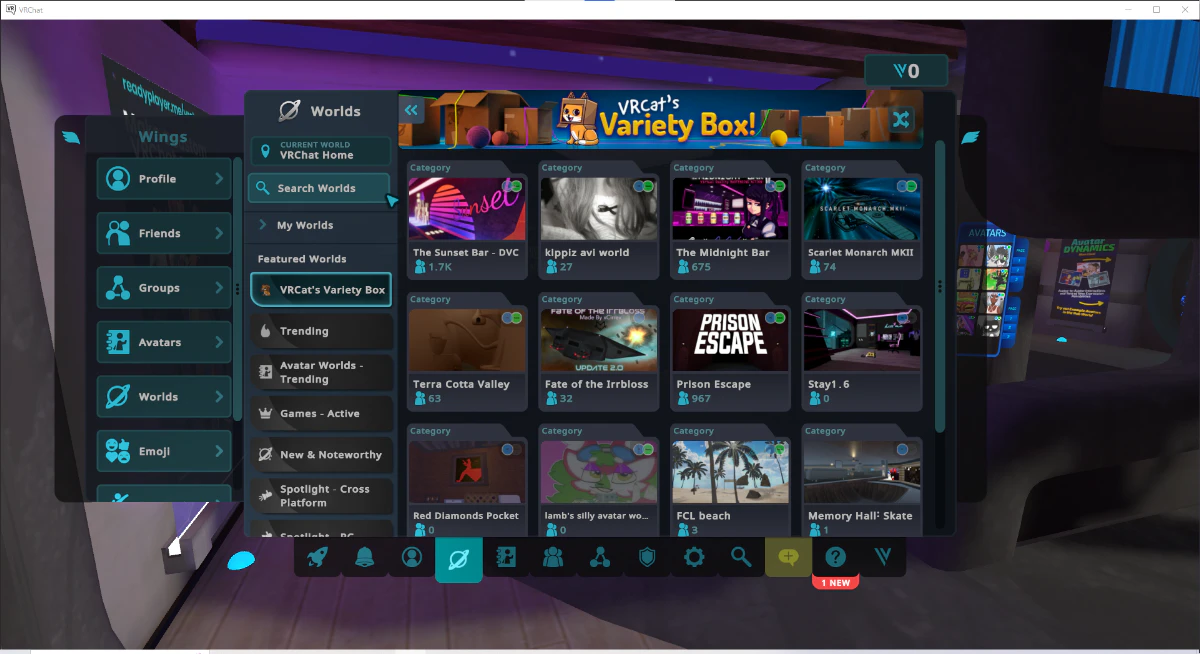Open lamb's silly avatar world card

[599, 480]
